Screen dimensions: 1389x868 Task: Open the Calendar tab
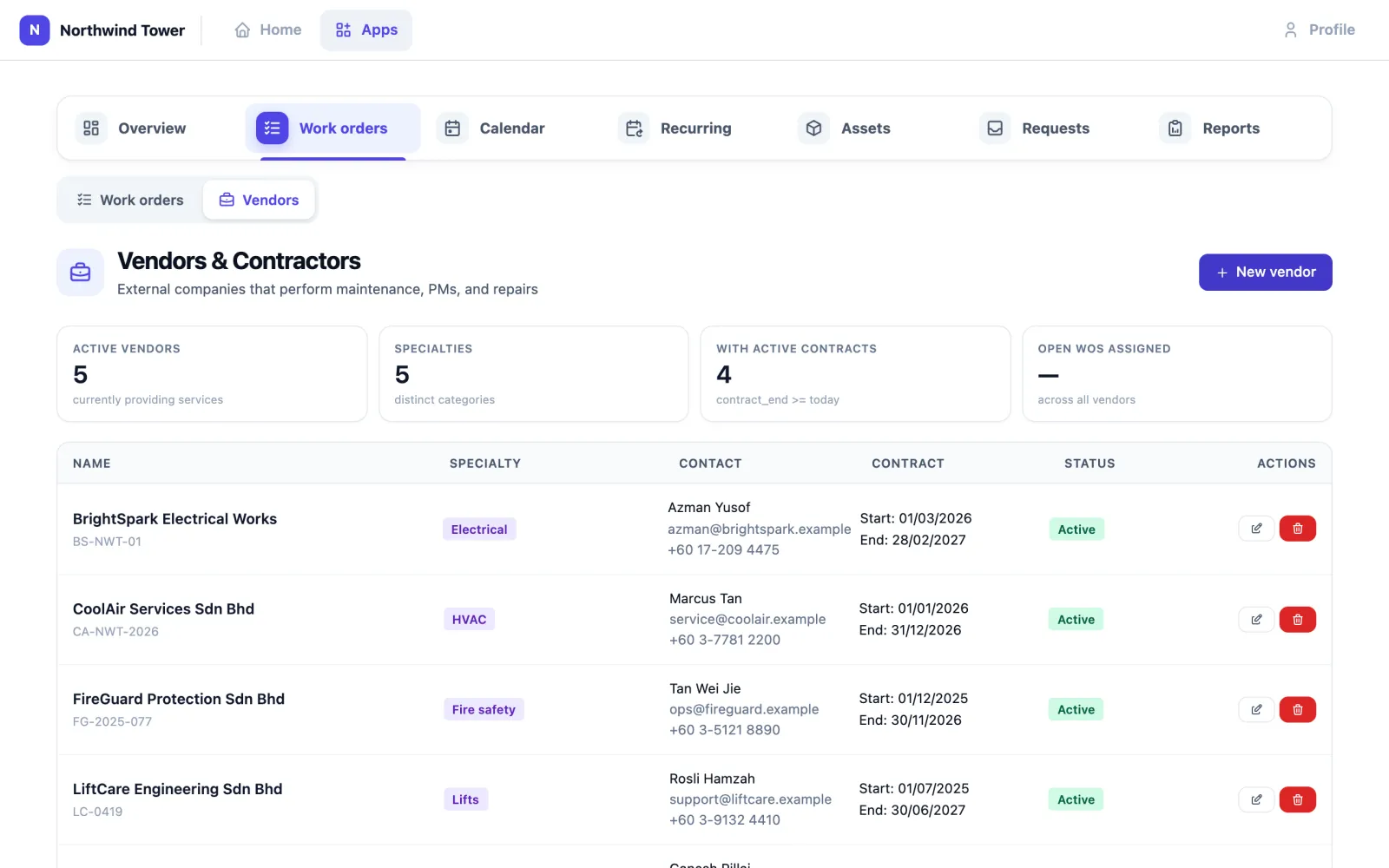click(491, 128)
